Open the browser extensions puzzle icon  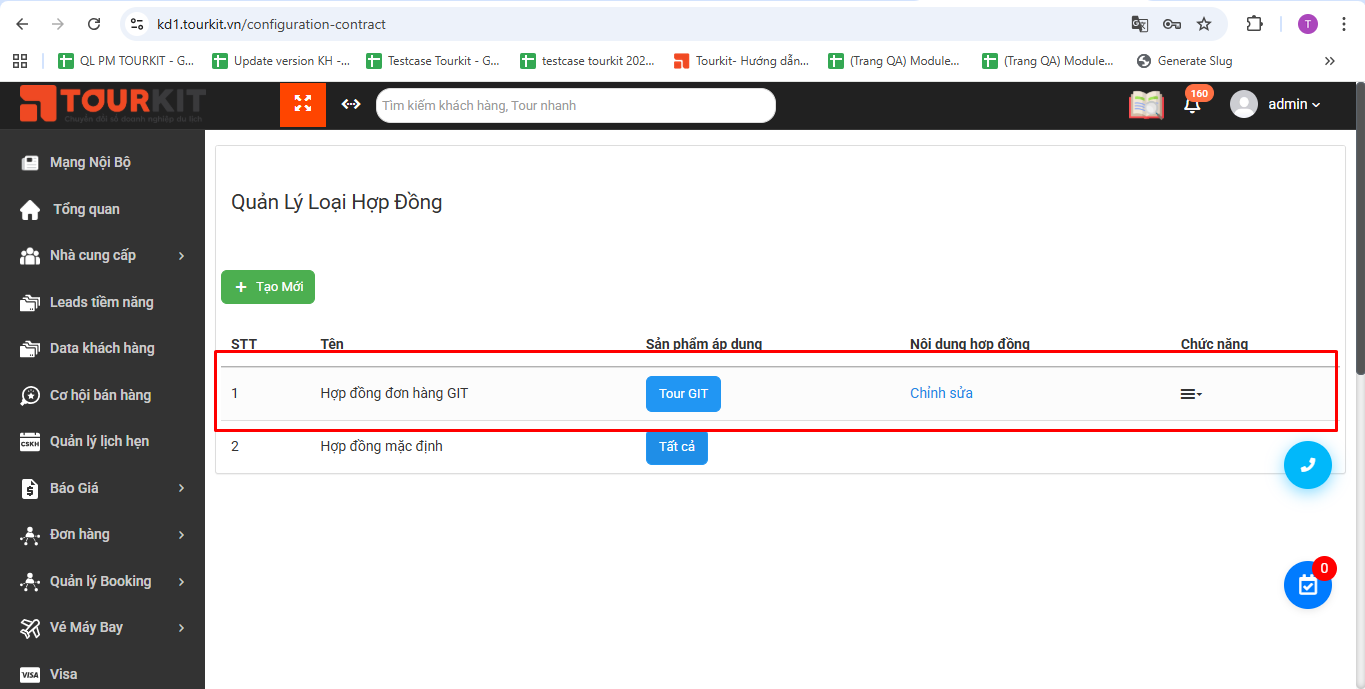(1254, 24)
